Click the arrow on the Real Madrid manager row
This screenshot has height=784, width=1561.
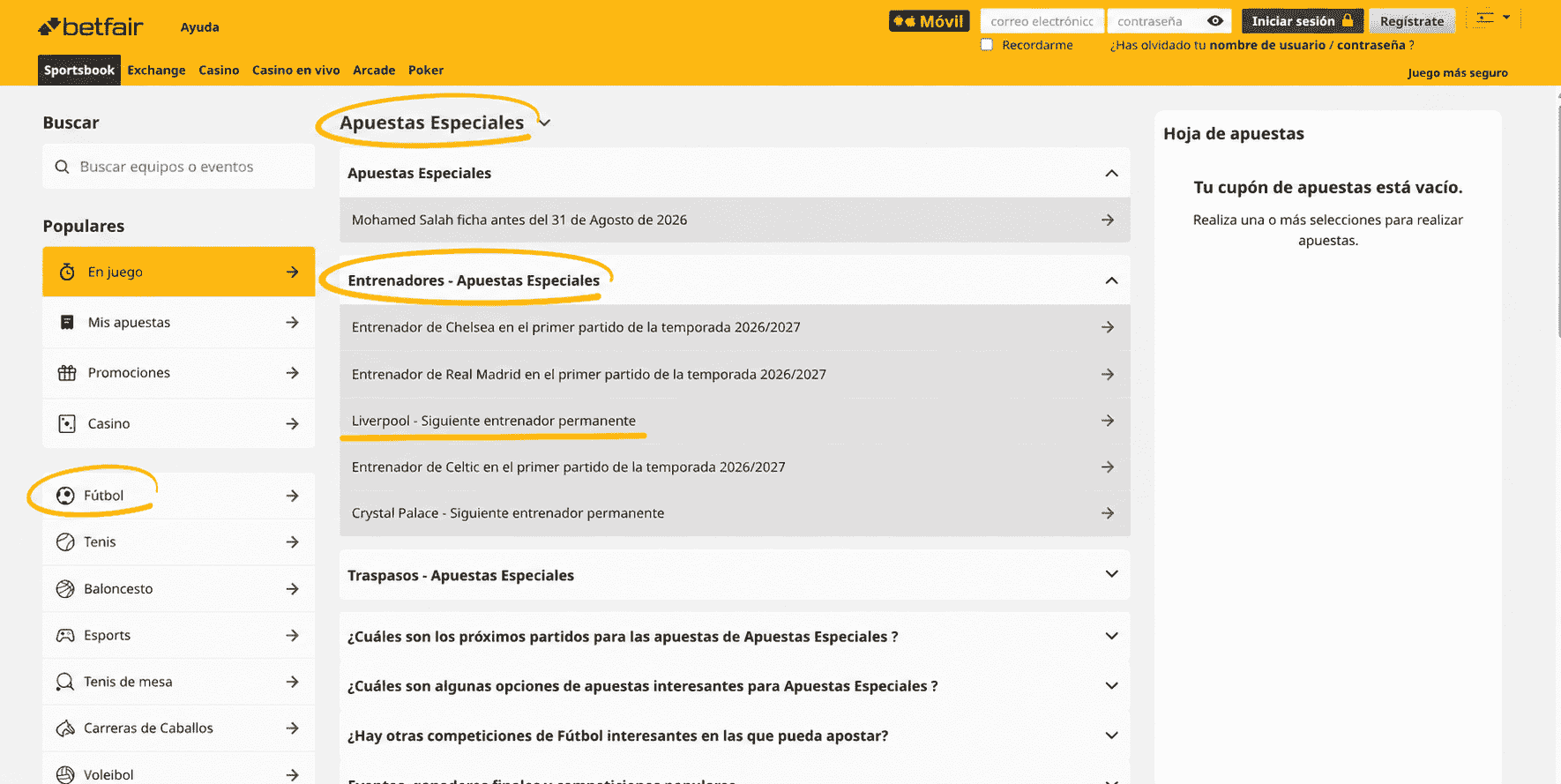[x=1108, y=374]
